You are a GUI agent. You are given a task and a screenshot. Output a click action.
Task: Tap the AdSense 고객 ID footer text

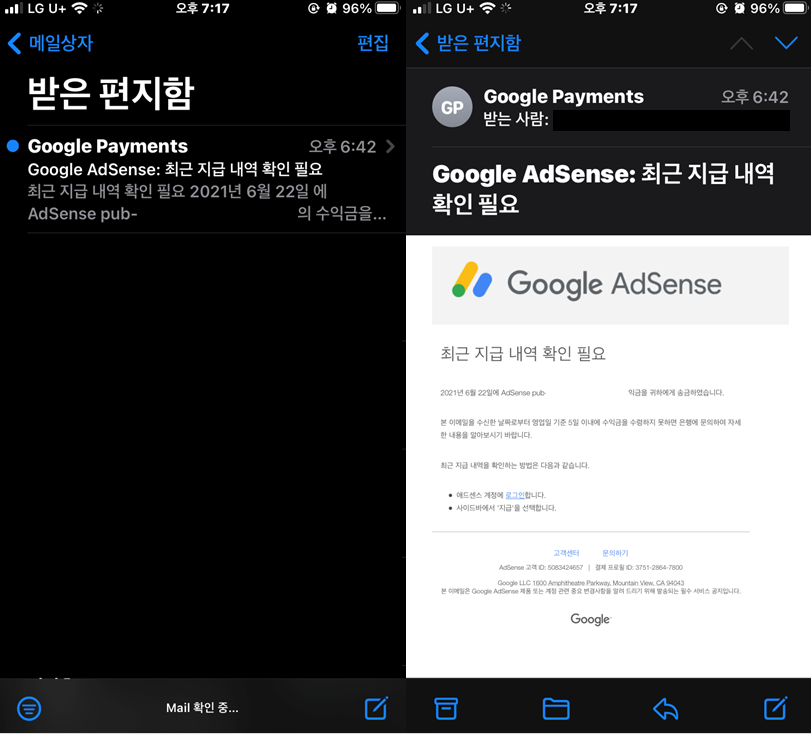pyautogui.click(x=540, y=567)
